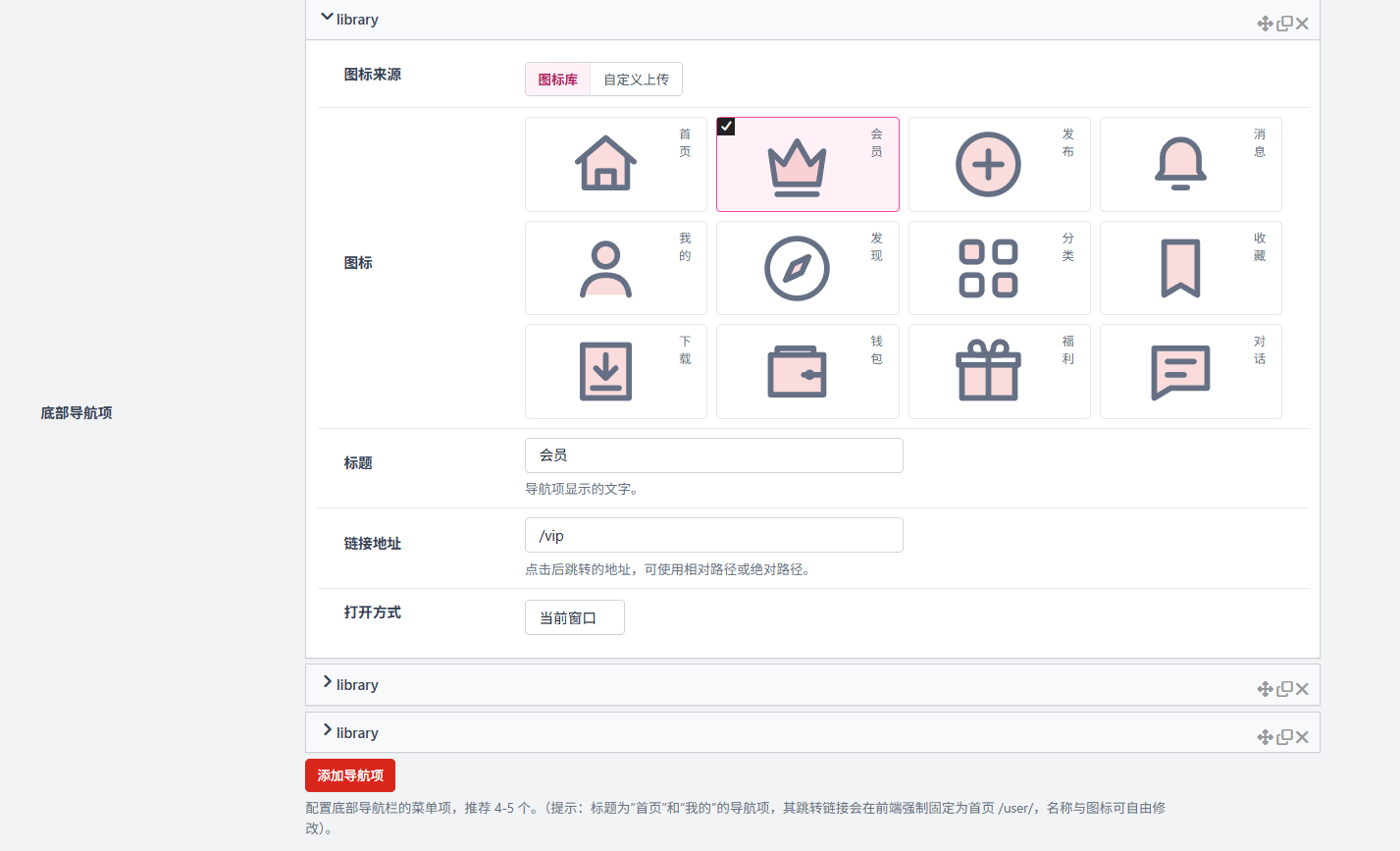Click the 图标来源 label

point(373,75)
